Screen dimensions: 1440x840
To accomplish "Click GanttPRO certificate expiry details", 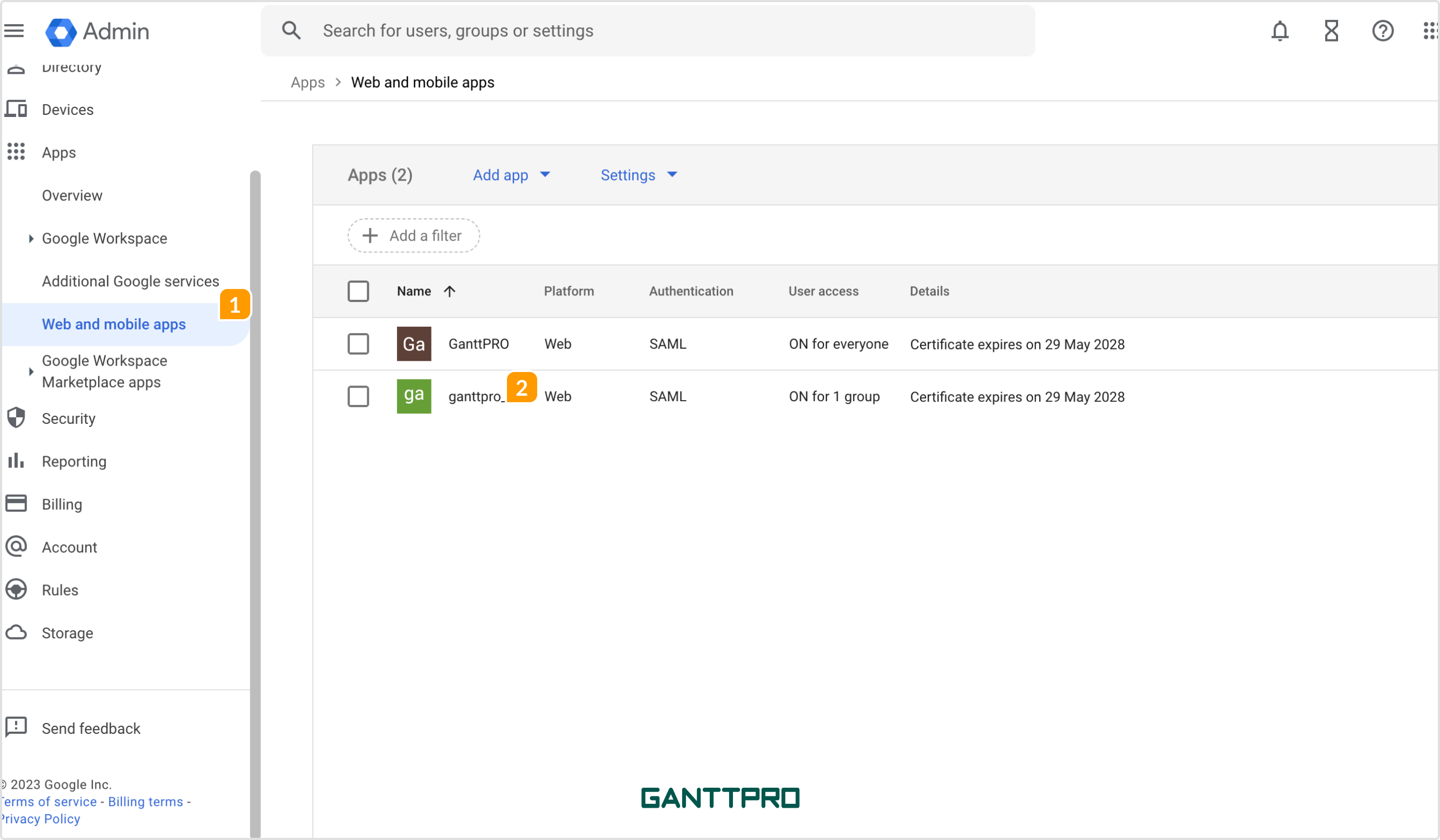I will pos(1017,345).
